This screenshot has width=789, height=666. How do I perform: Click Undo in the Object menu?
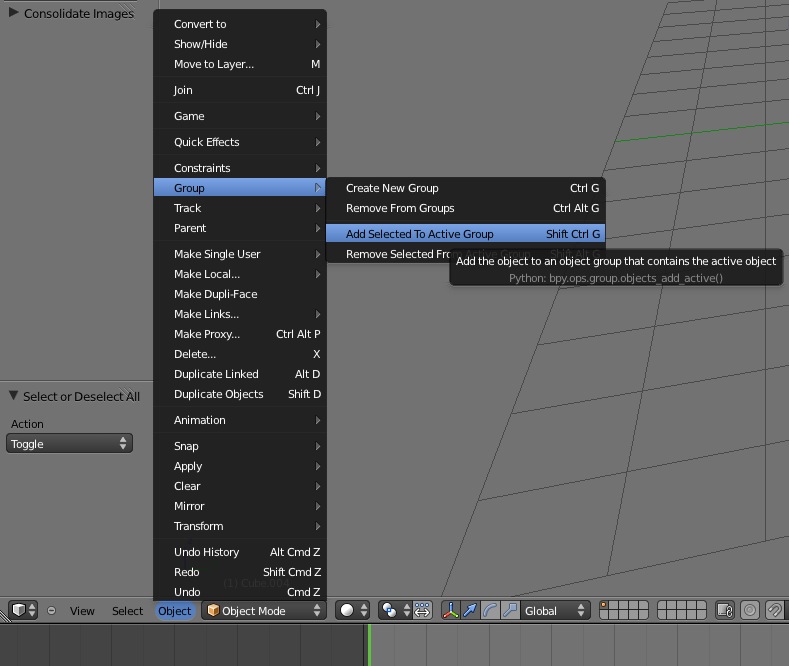coord(240,592)
